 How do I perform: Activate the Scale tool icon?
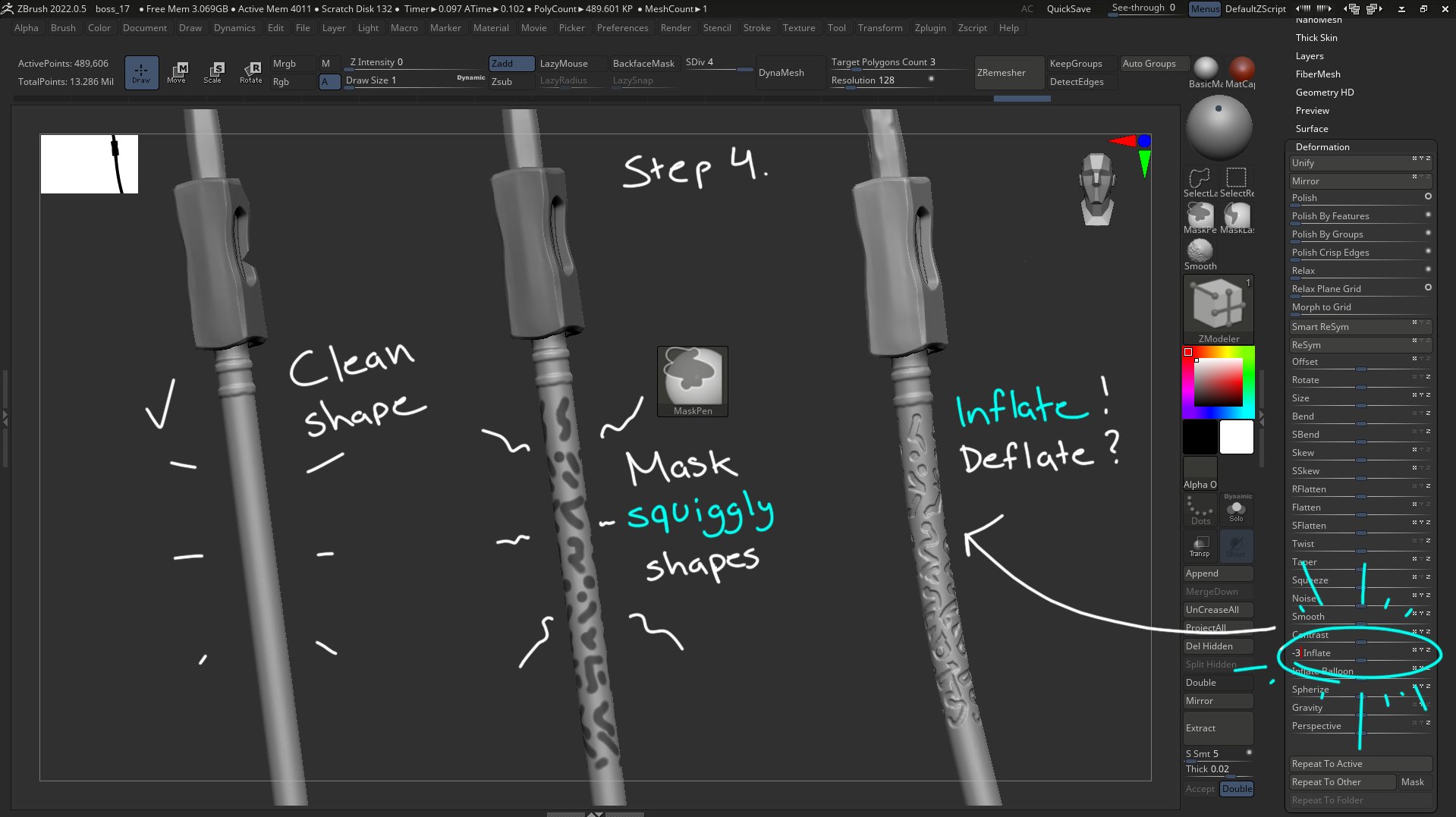(213, 72)
